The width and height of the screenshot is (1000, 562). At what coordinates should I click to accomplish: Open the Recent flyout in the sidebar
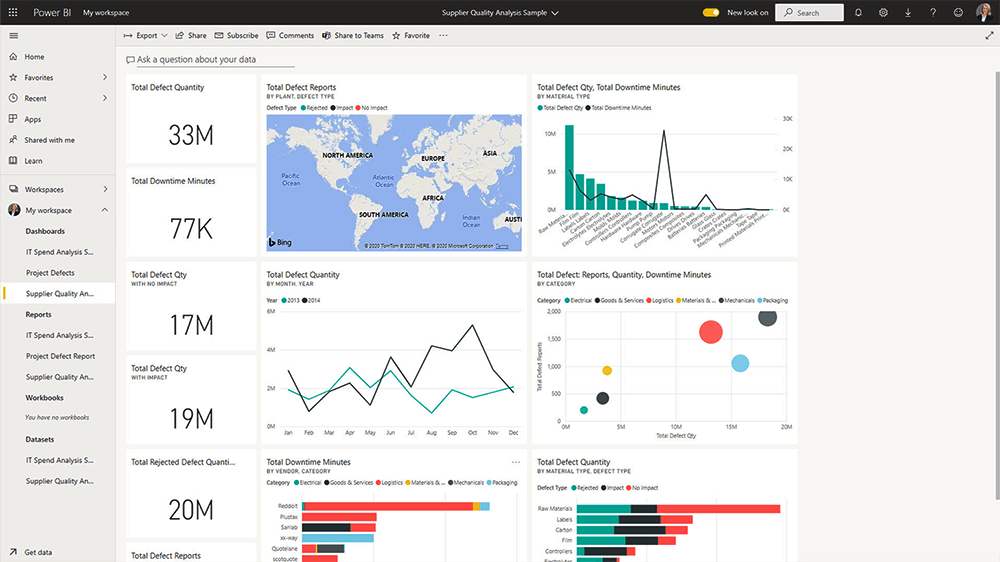pyautogui.click(x=105, y=99)
